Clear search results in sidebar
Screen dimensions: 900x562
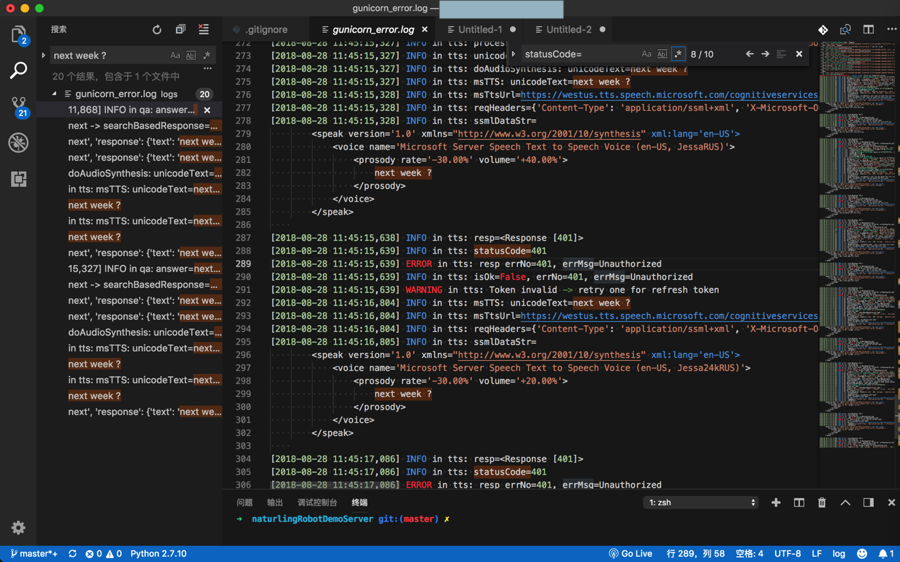tap(204, 30)
